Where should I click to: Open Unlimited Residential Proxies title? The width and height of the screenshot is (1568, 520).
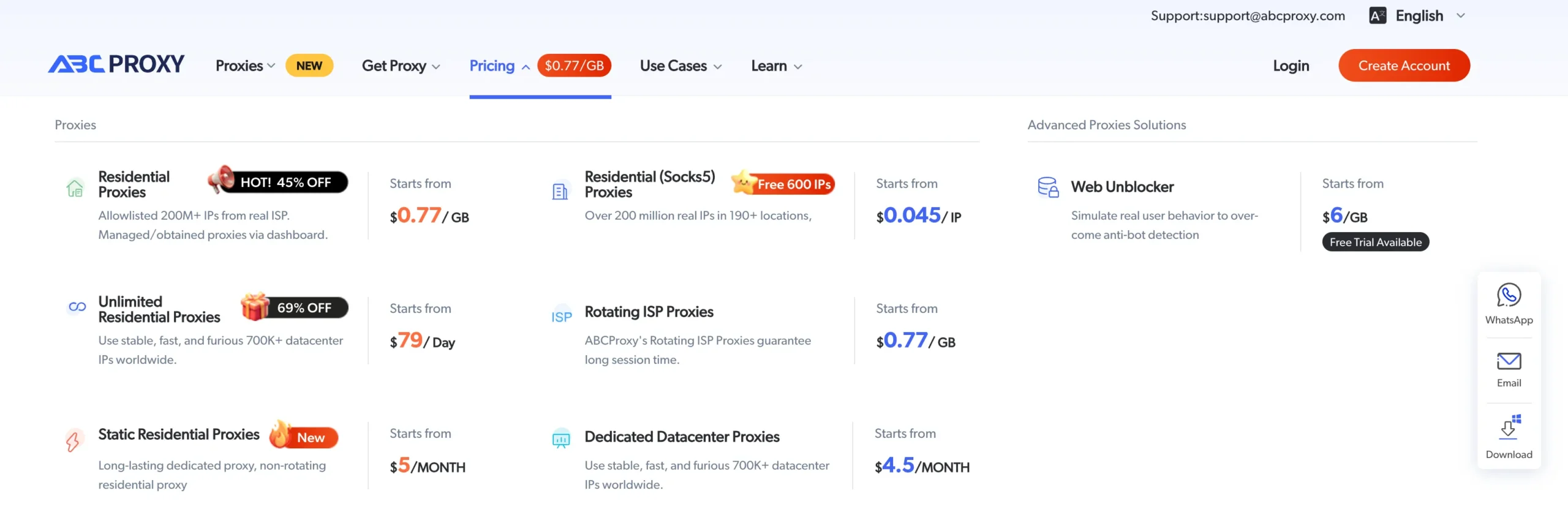tap(159, 309)
